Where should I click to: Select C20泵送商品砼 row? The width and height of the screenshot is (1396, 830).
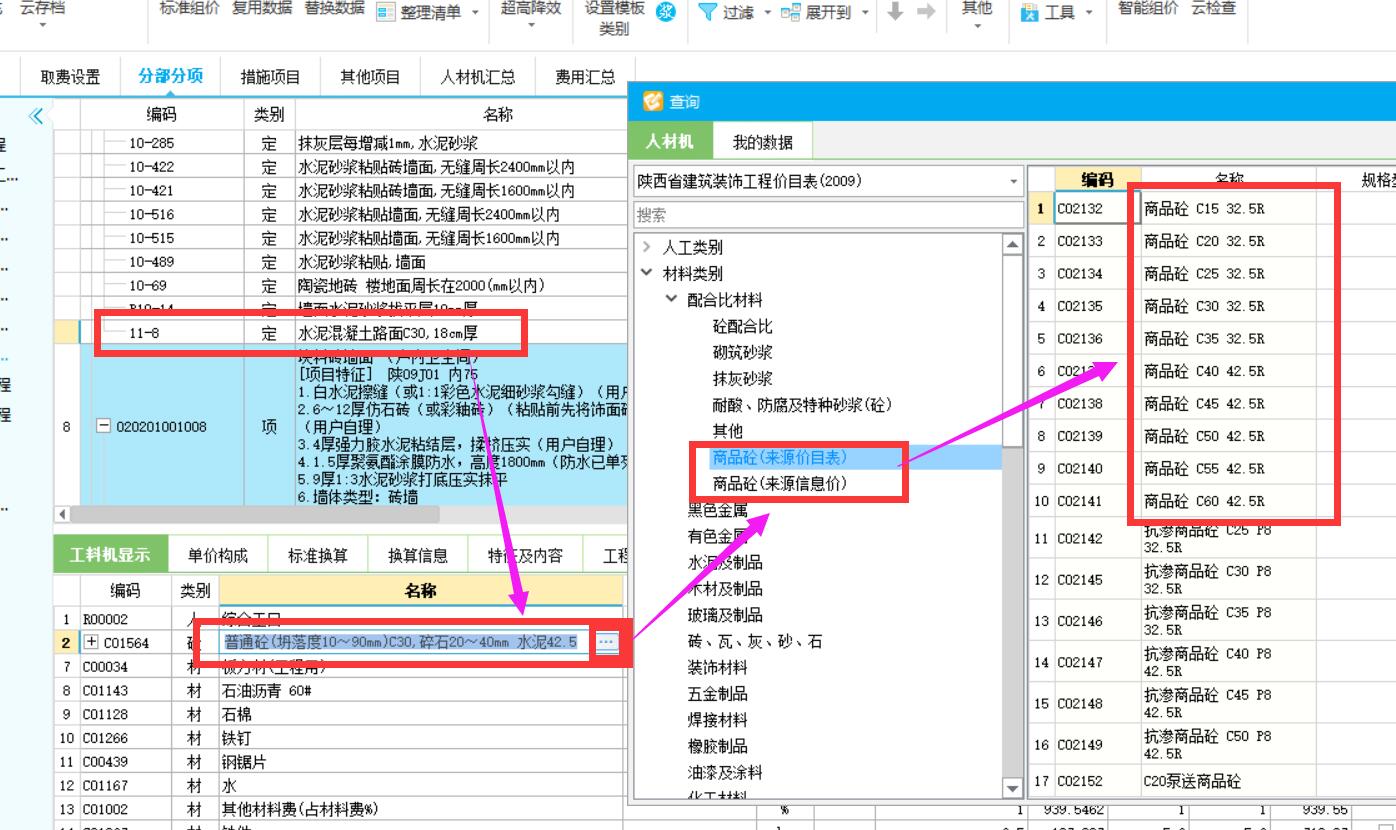[x=1212, y=781]
